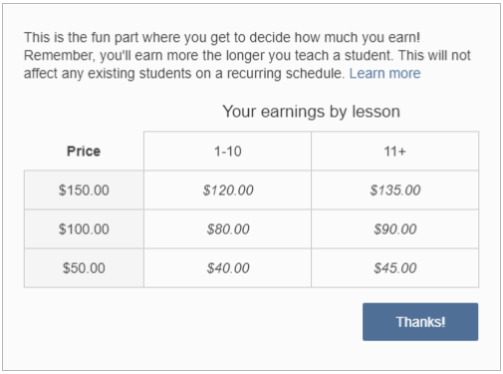Image resolution: width=503 pixels, height=374 pixels.
Task: Click the Price column header
Action: tap(84, 151)
